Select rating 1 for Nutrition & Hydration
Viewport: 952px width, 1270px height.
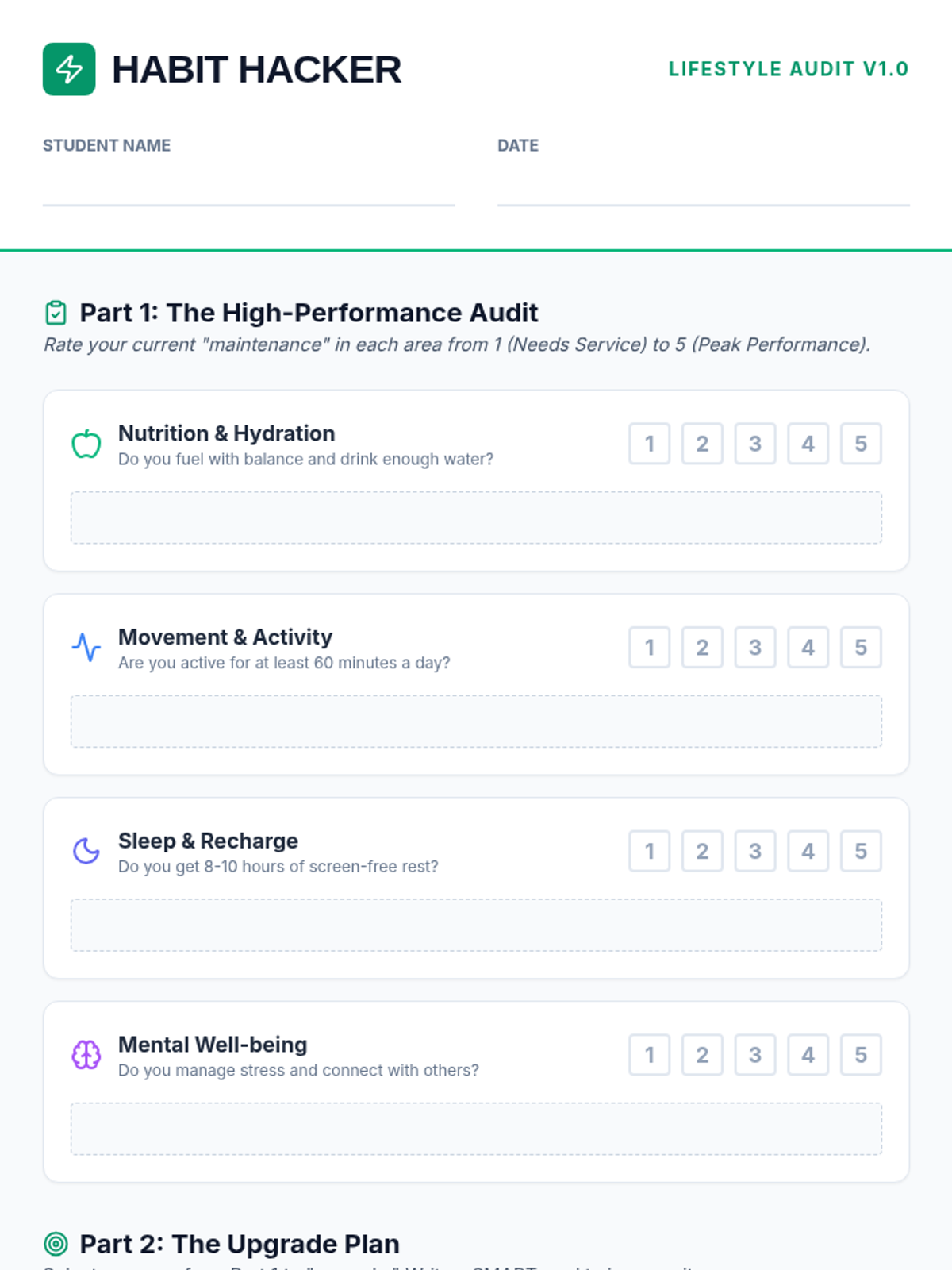[650, 444]
